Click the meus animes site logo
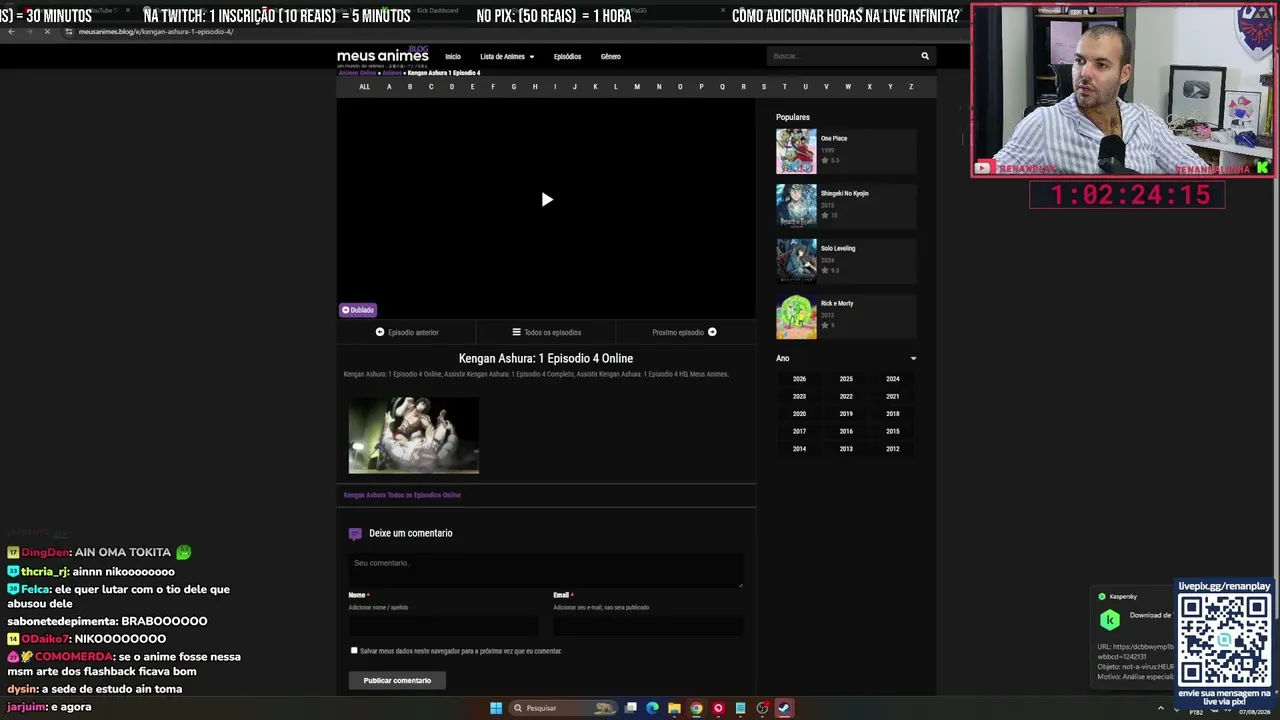The height and width of the screenshot is (720, 1280). (x=383, y=56)
